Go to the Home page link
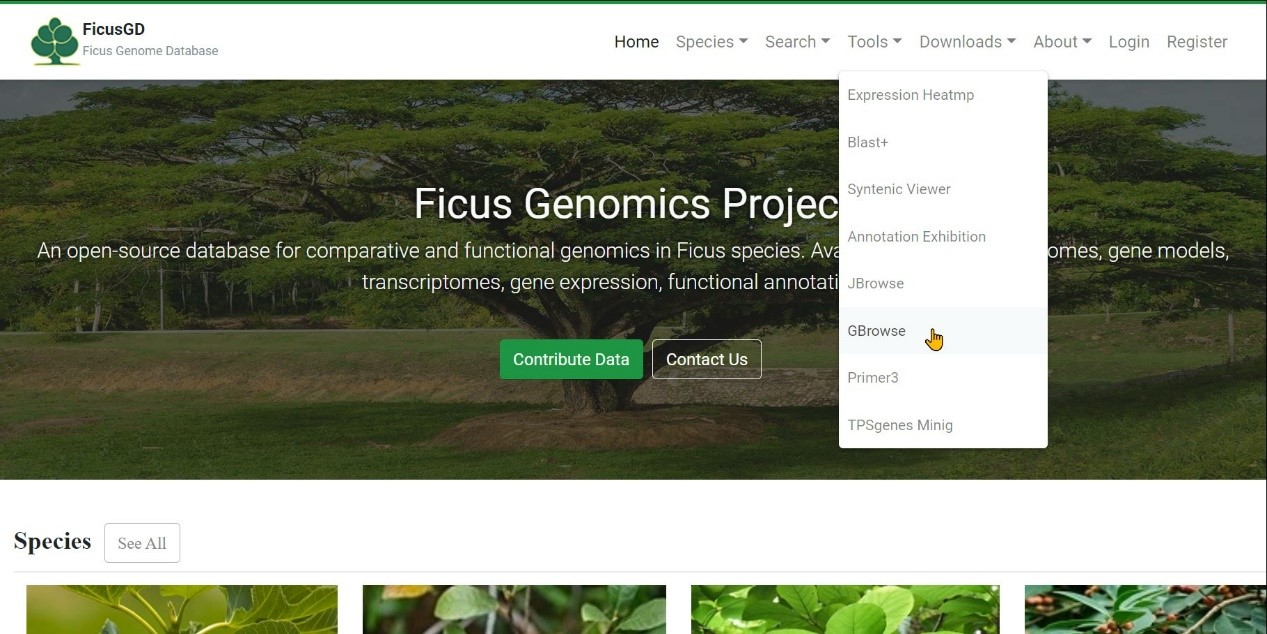 [x=636, y=42]
